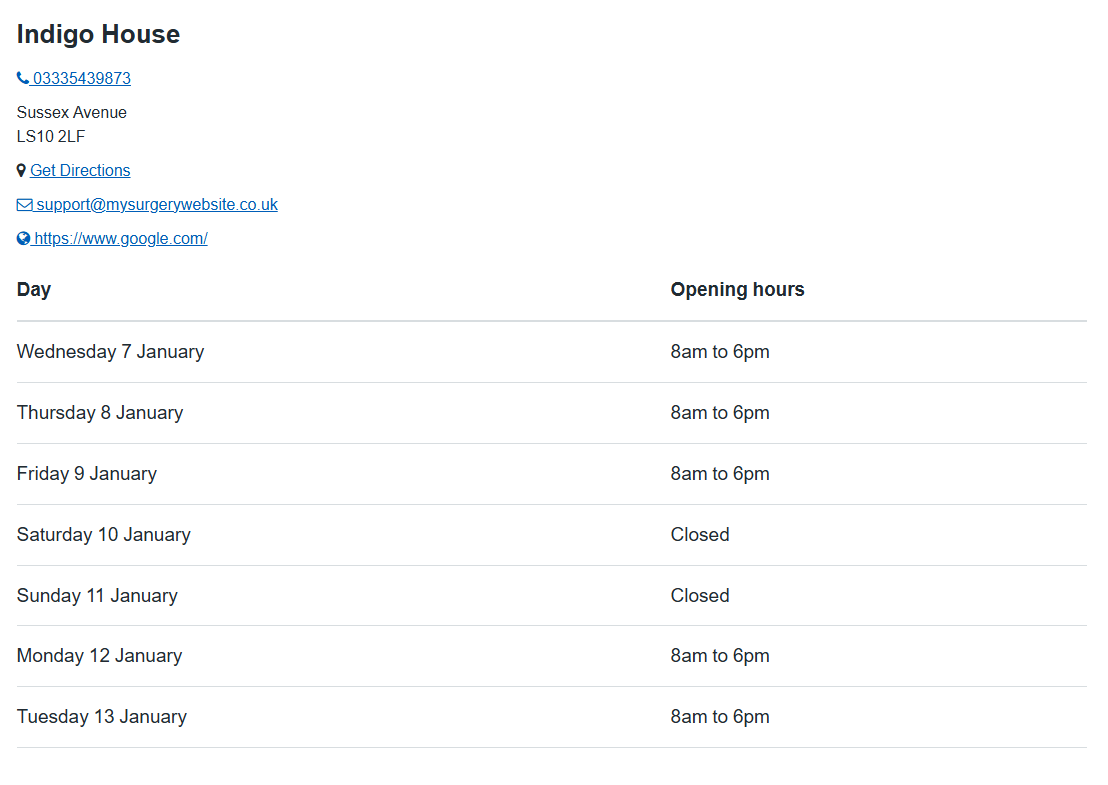1108x785 pixels.
Task: Click Closed status for Saturday 10 January
Action: [700, 535]
